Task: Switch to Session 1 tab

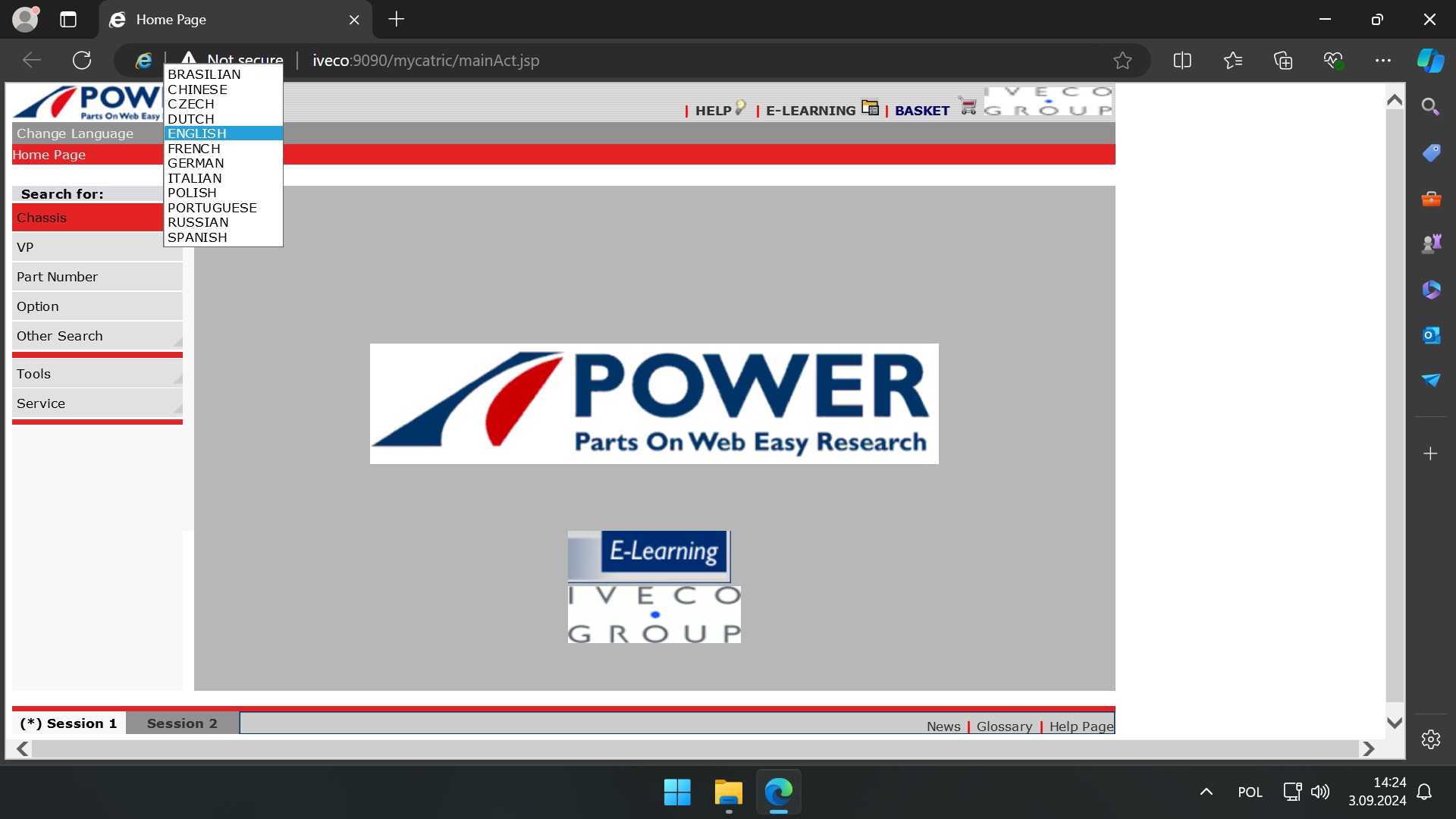Action: tap(69, 723)
